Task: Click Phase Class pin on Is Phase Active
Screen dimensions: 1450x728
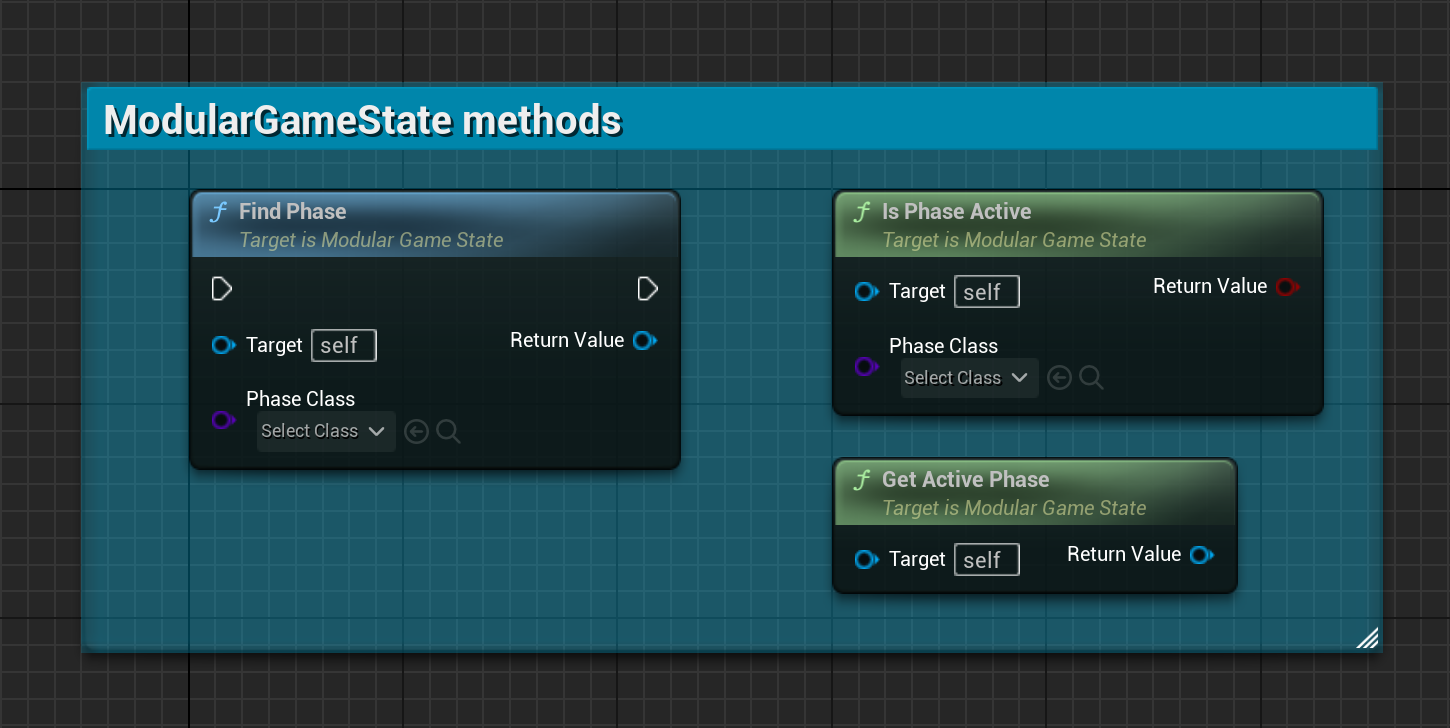Action: tap(866, 367)
